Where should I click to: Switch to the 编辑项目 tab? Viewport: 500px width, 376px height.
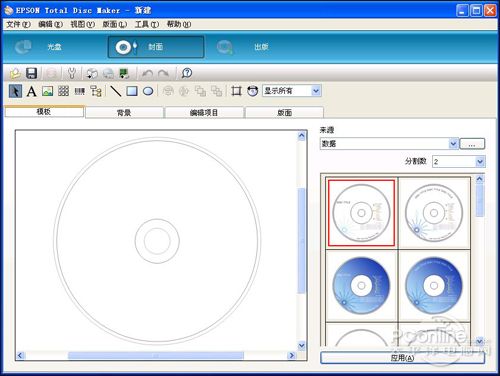[204, 113]
